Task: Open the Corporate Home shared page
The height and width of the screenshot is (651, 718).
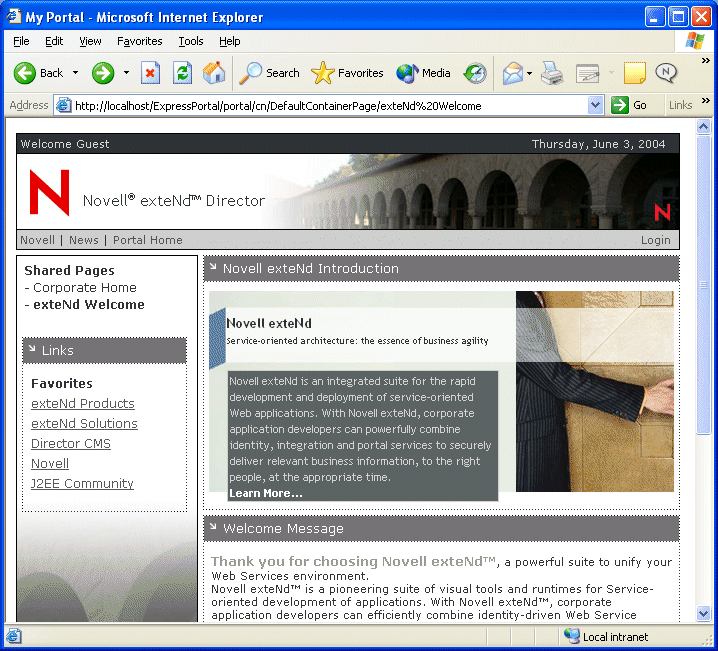Action: click(85, 288)
